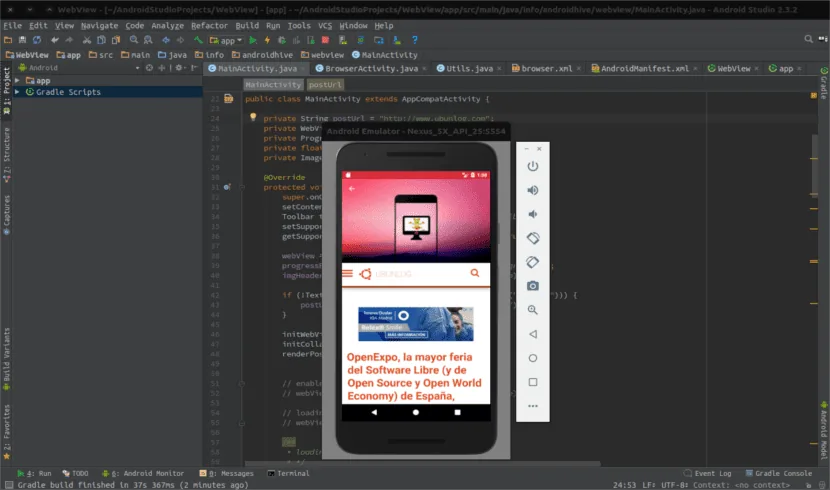
Task: Click the Find magnifier toolbar icon
Action: [134, 40]
